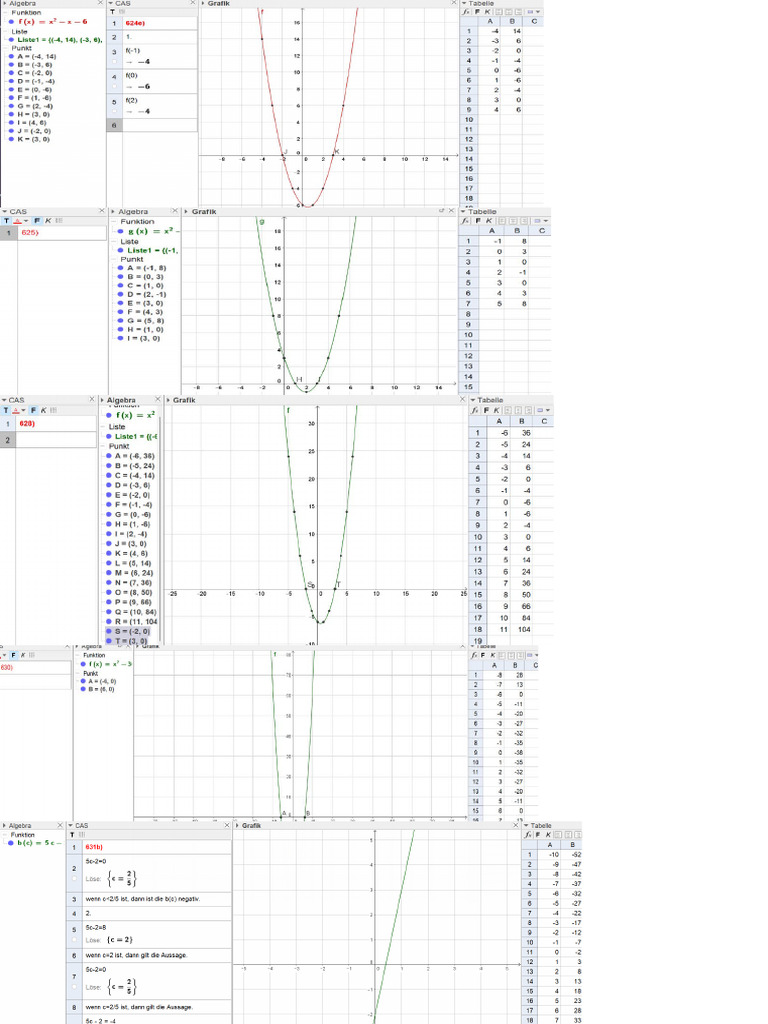Toggle the output marker of CAS row f(-1)
The width and height of the screenshot is (768, 1024).
114,62
